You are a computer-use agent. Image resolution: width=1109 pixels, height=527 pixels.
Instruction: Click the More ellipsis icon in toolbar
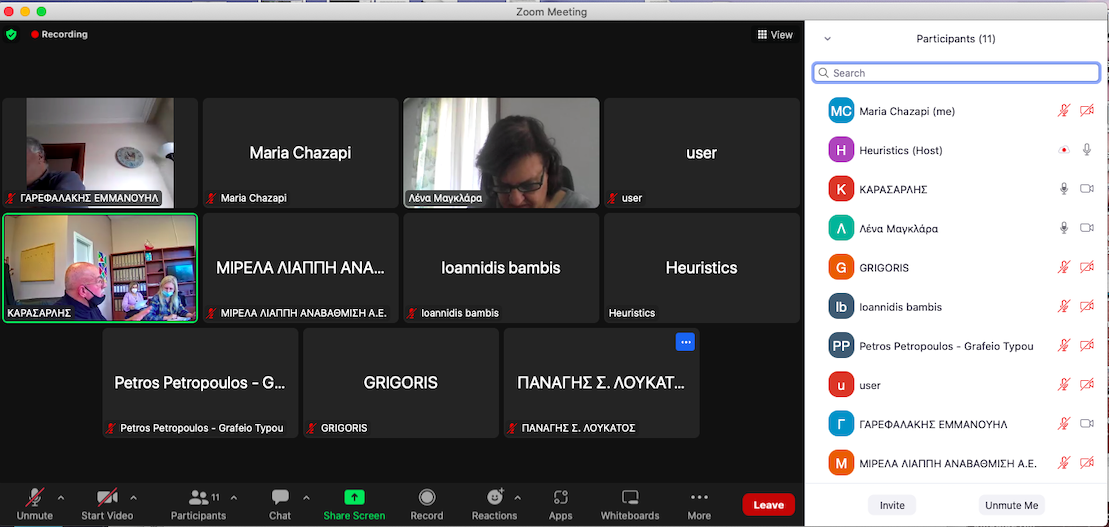699,497
